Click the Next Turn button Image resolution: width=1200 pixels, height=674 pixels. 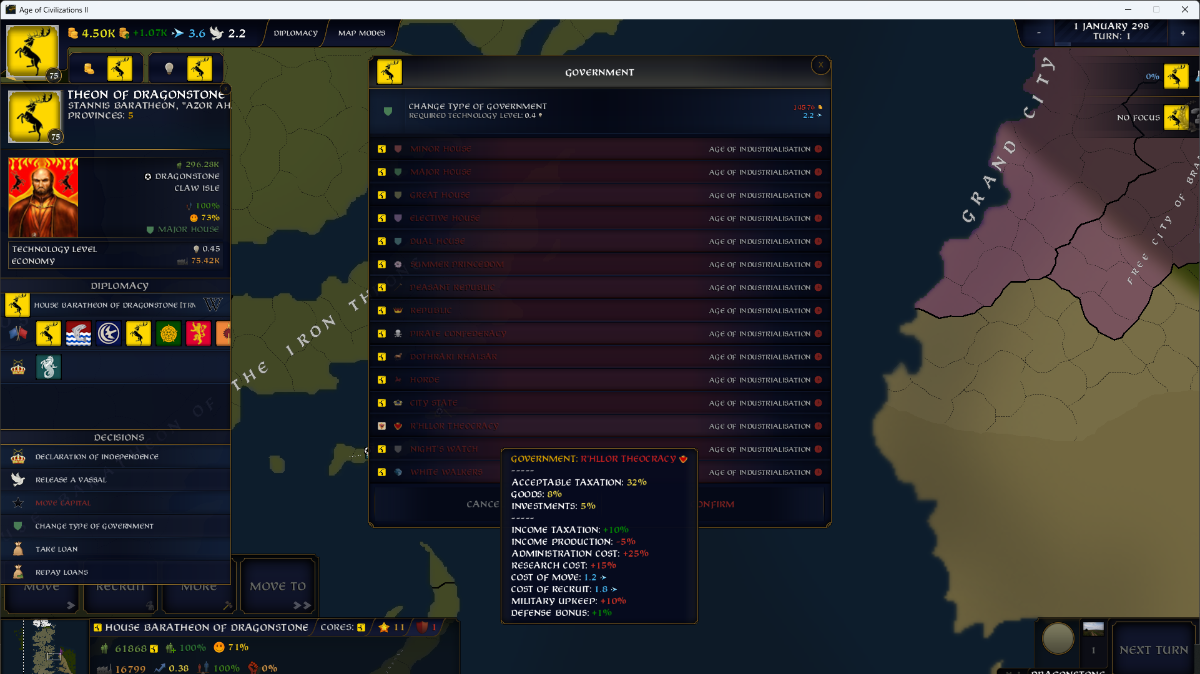pos(1156,649)
